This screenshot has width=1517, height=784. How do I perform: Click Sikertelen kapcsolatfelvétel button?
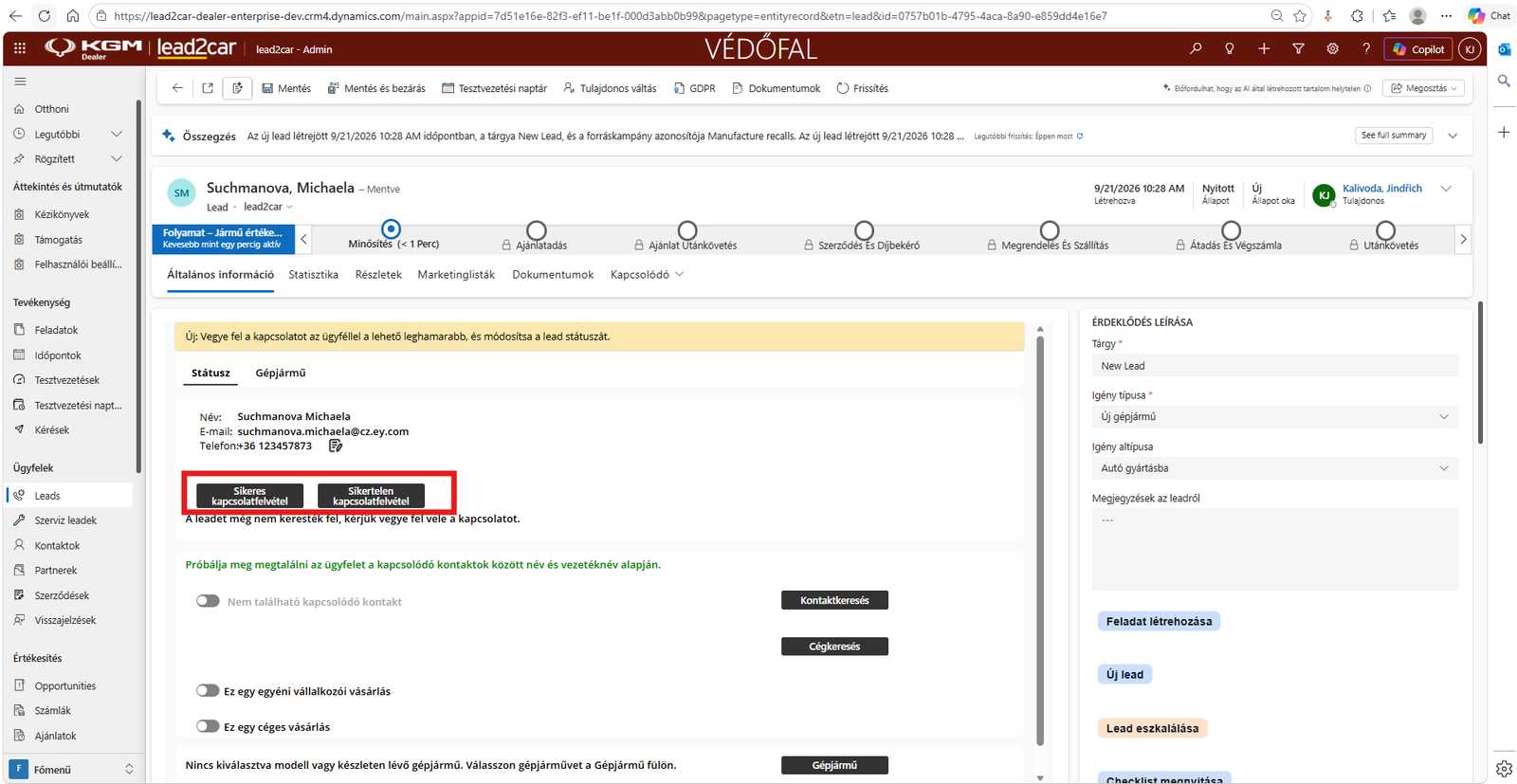click(x=371, y=496)
